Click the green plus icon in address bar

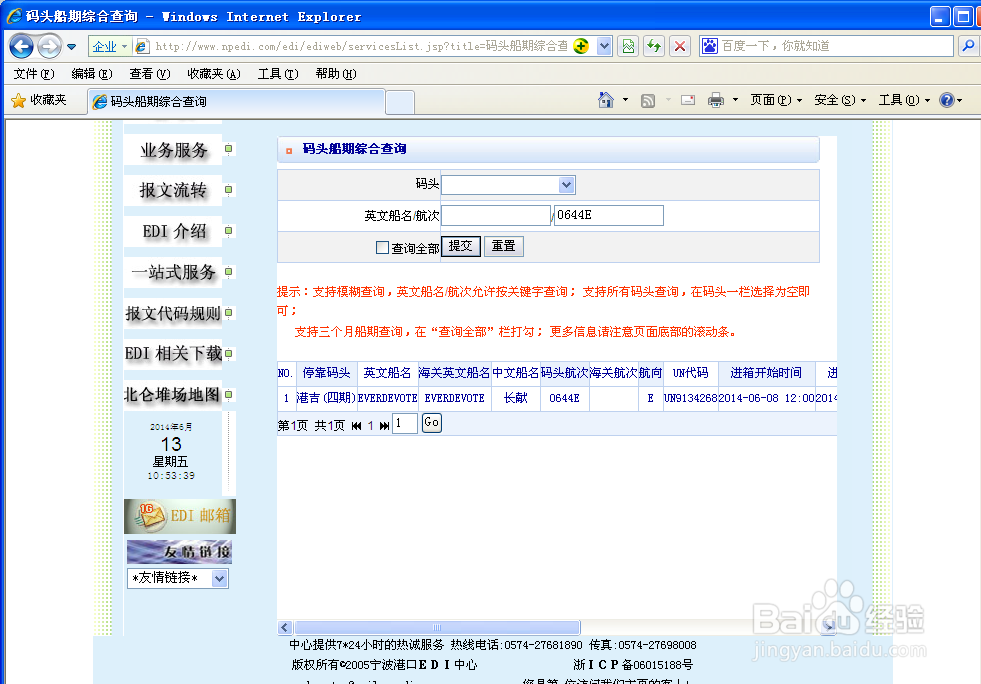(x=581, y=46)
